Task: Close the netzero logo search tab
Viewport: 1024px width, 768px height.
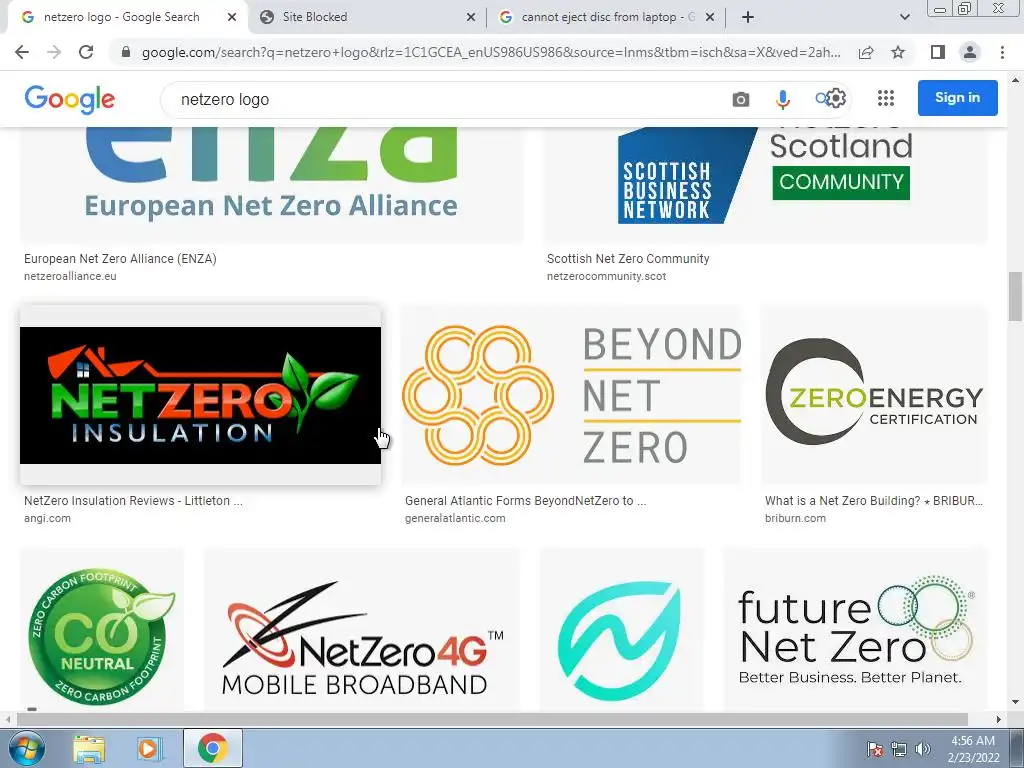Action: pos(232,18)
